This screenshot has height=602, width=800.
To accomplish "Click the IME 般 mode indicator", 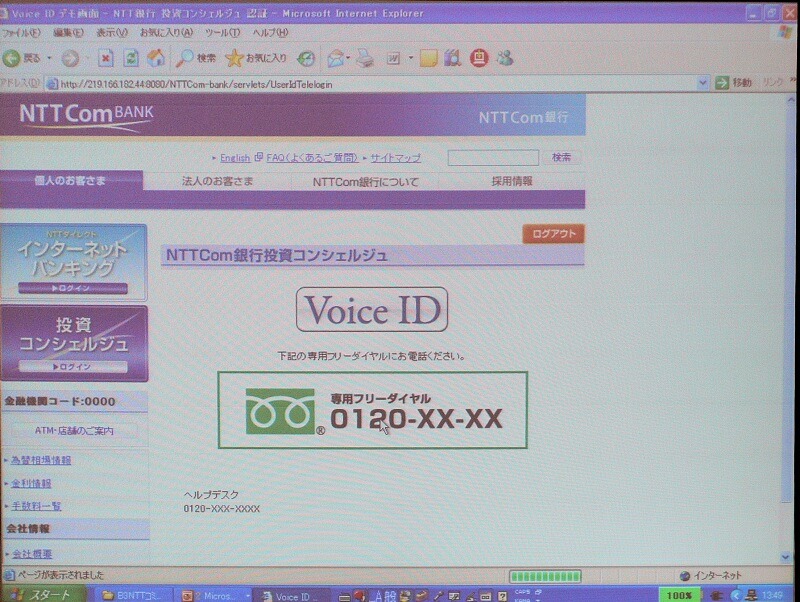I will coord(390,595).
